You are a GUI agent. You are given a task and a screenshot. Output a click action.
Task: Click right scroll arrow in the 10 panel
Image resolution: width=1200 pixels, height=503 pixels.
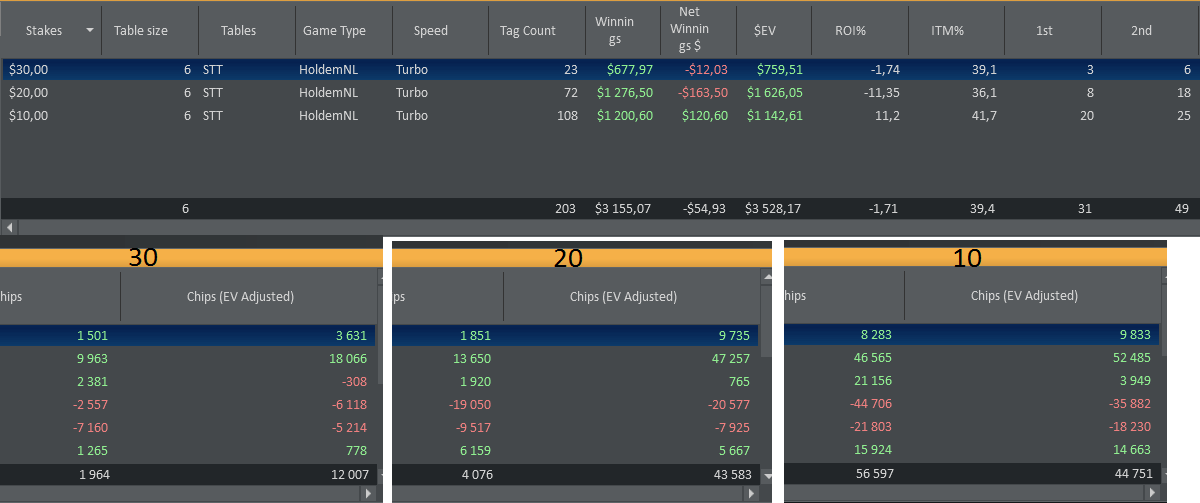1152,494
